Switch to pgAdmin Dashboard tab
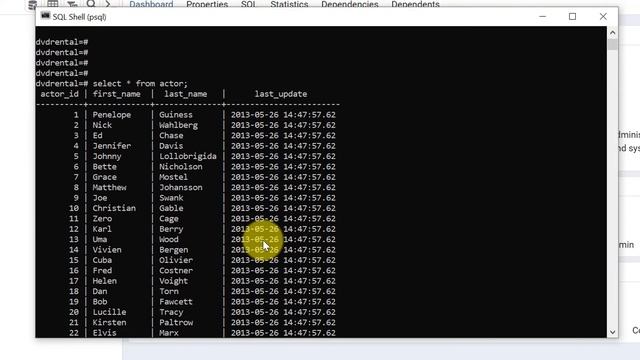 tap(151, 4)
